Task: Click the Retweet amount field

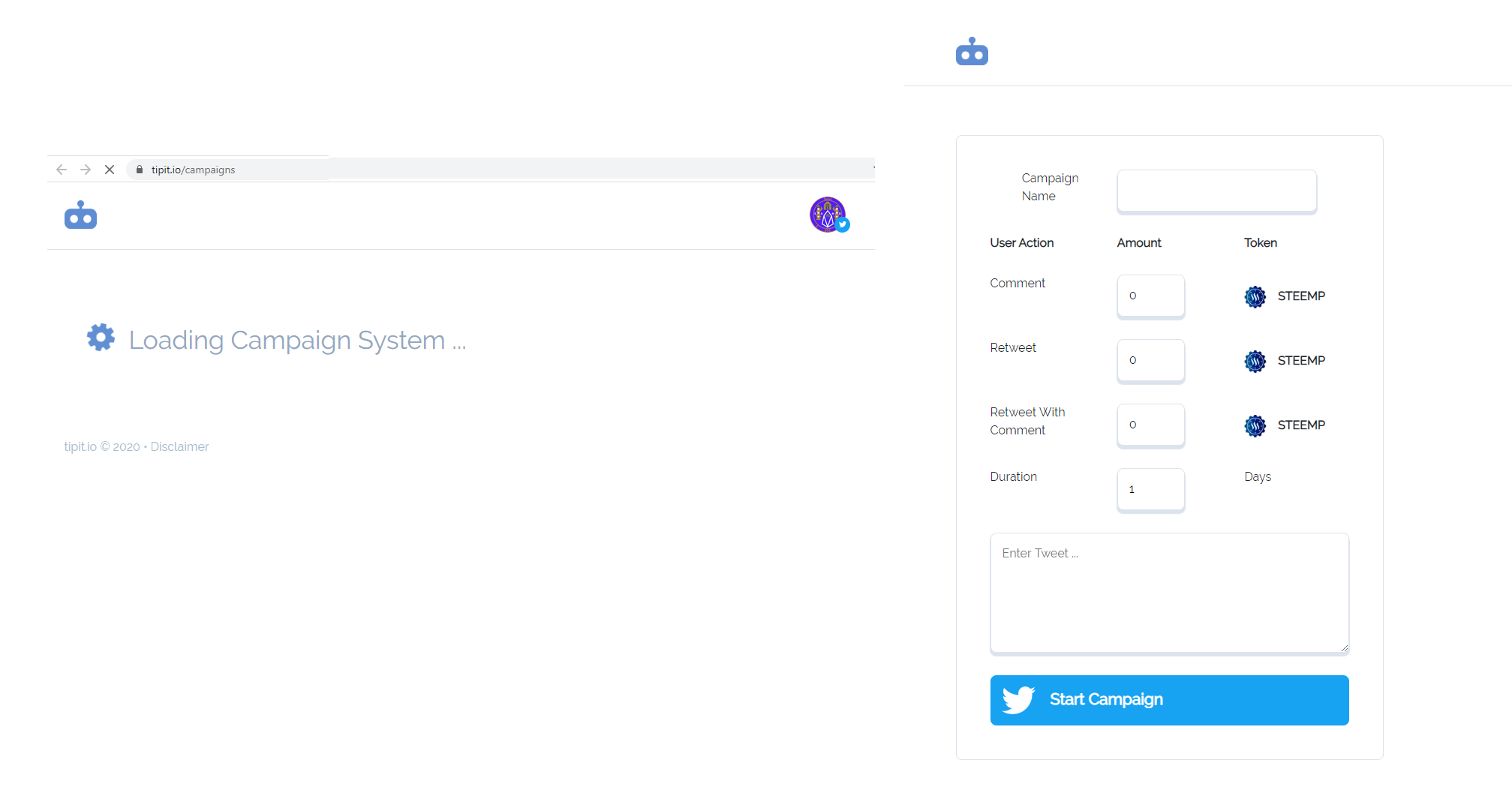Action: point(1150,360)
